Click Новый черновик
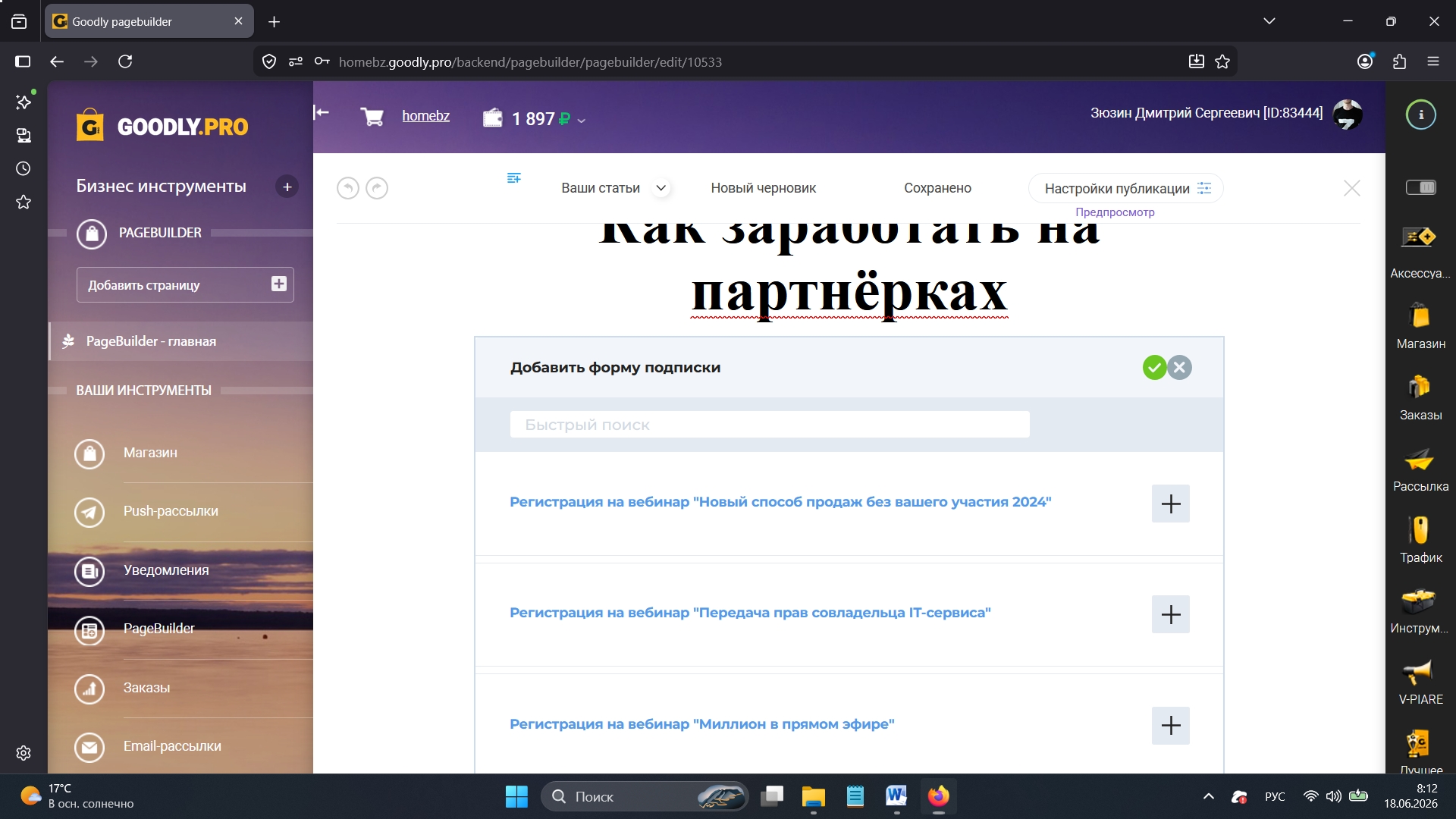This screenshot has height=819, width=1456. click(x=763, y=188)
